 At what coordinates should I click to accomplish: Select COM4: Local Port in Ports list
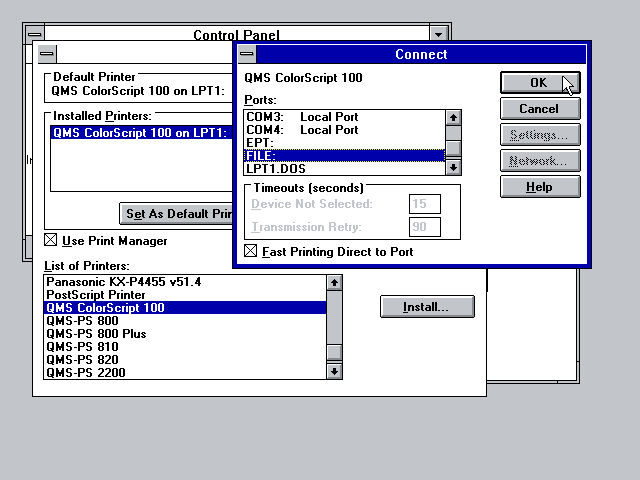pos(344,130)
